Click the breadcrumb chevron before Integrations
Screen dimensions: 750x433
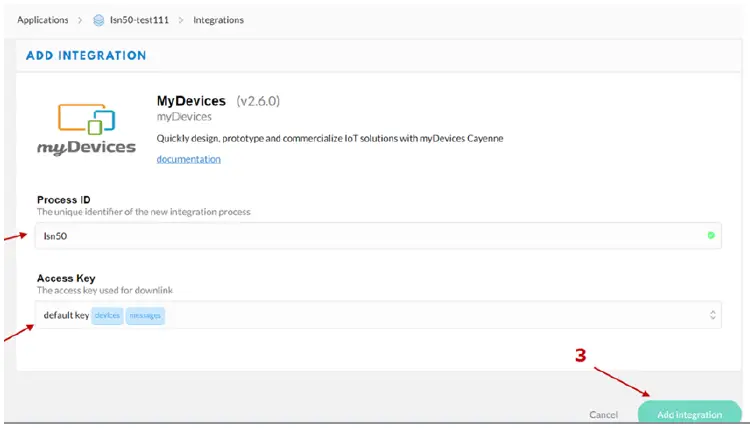tap(181, 20)
